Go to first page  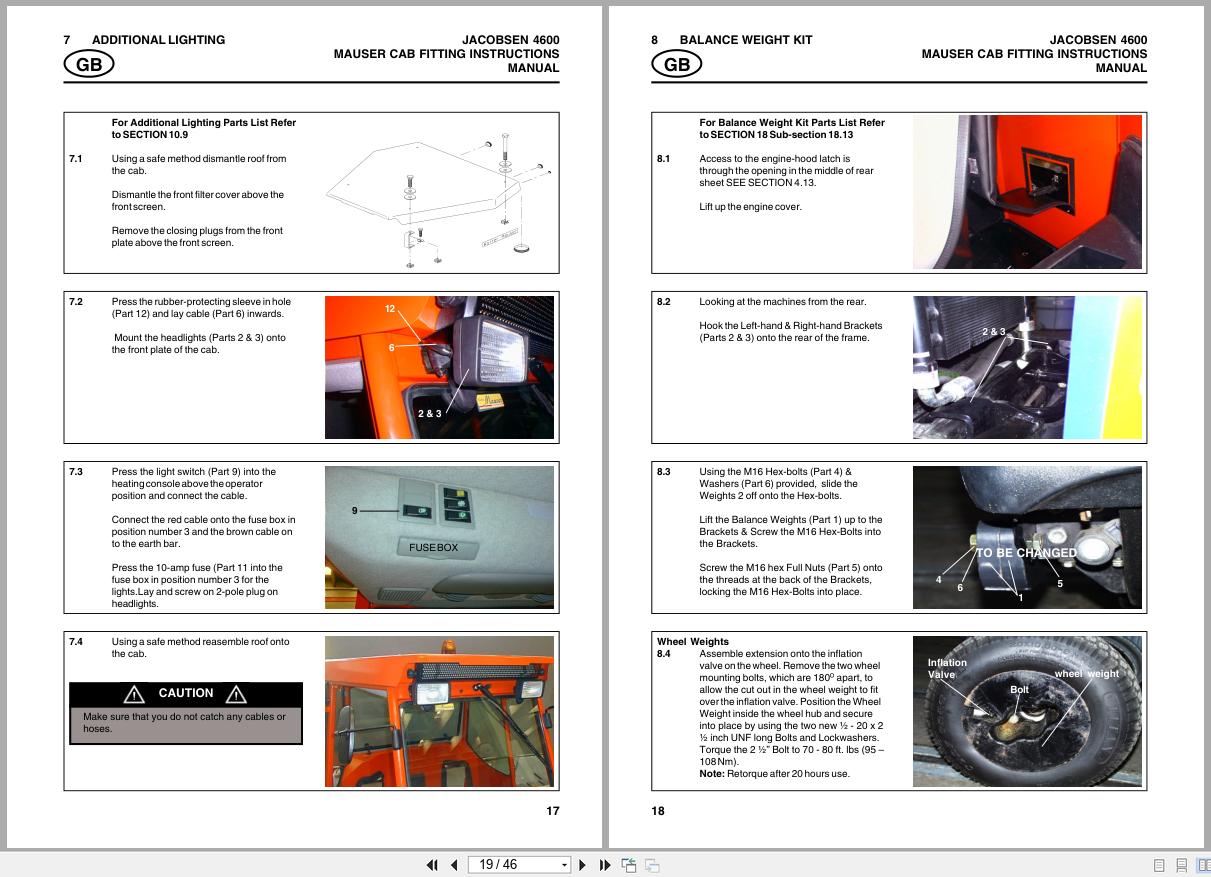click(x=432, y=865)
